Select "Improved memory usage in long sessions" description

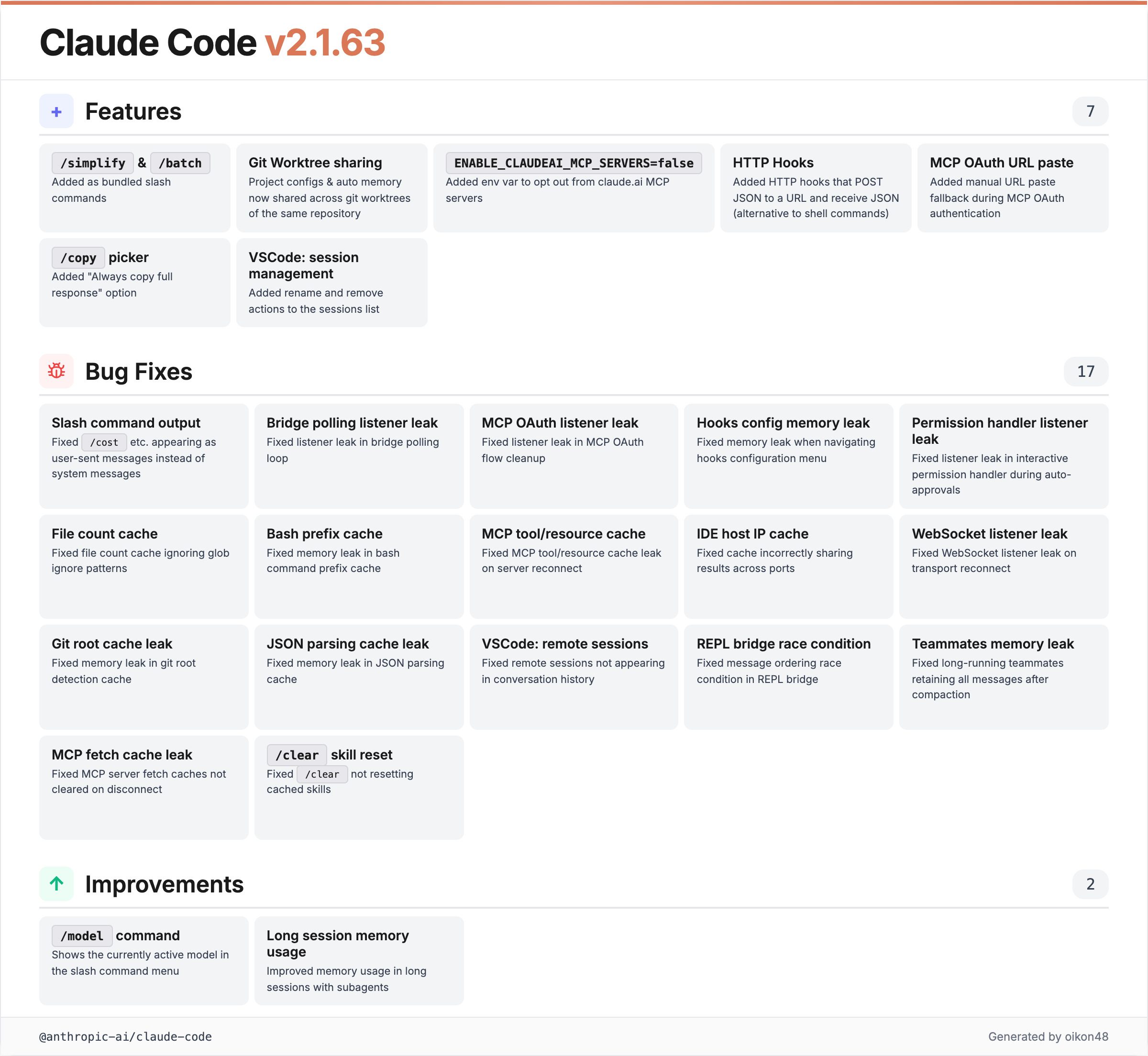[x=346, y=979]
